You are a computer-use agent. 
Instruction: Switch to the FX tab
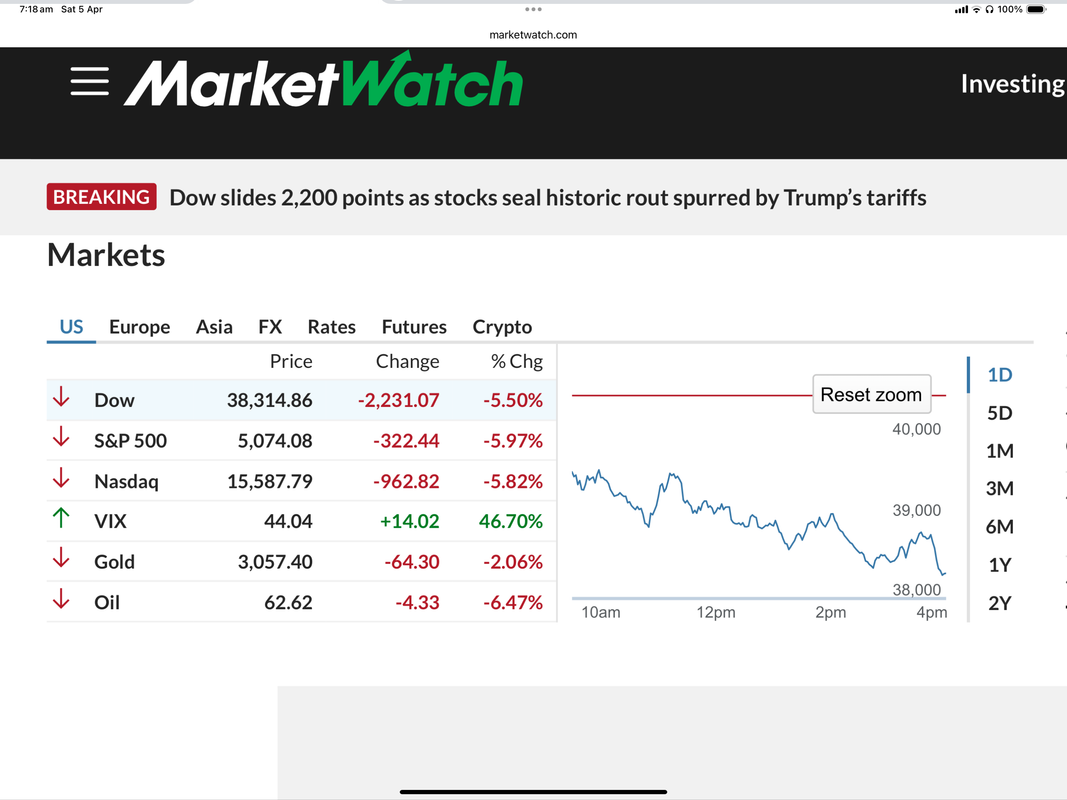tap(270, 327)
